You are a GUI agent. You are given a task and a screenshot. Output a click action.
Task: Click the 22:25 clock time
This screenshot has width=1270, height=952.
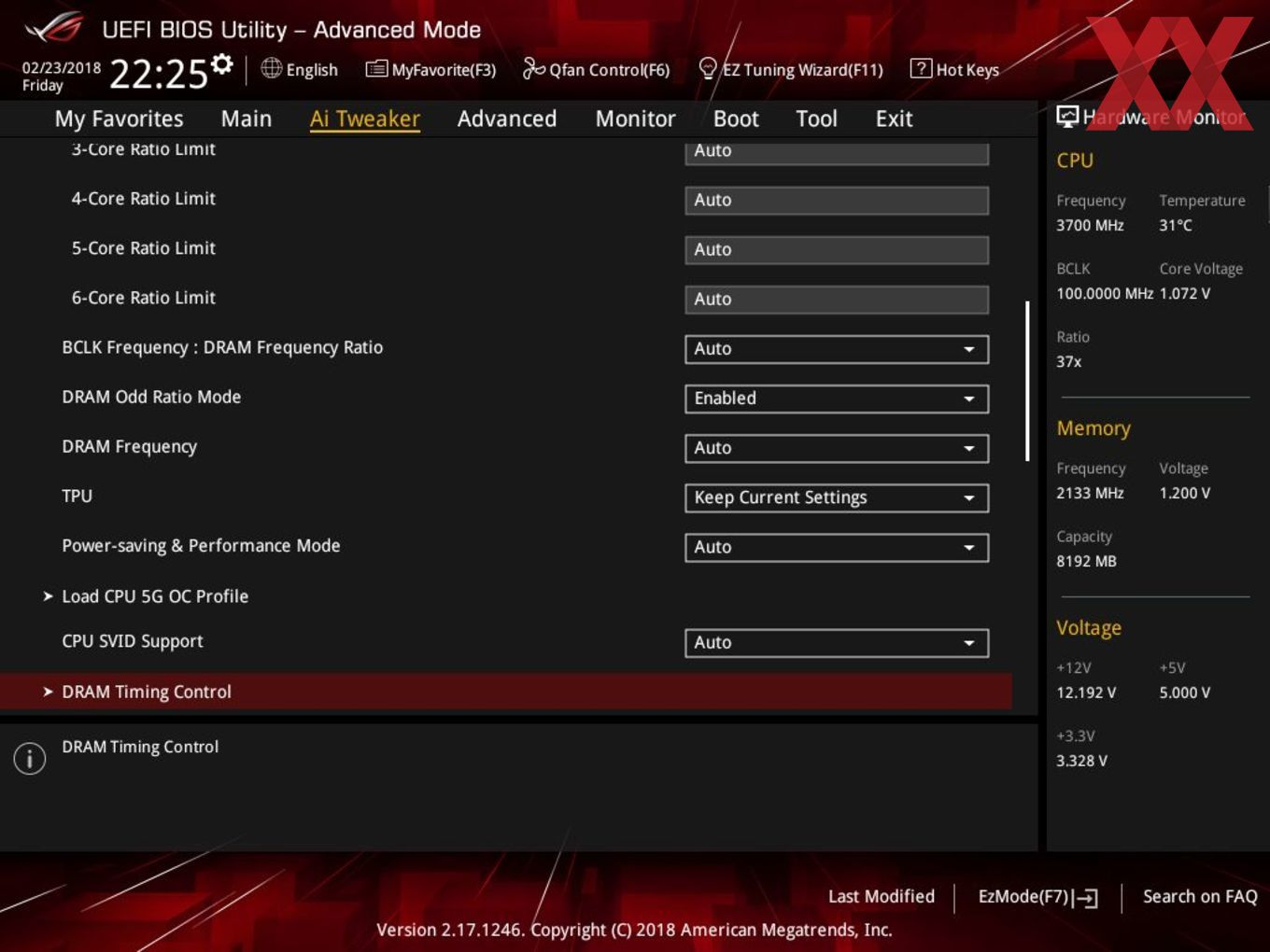159,74
